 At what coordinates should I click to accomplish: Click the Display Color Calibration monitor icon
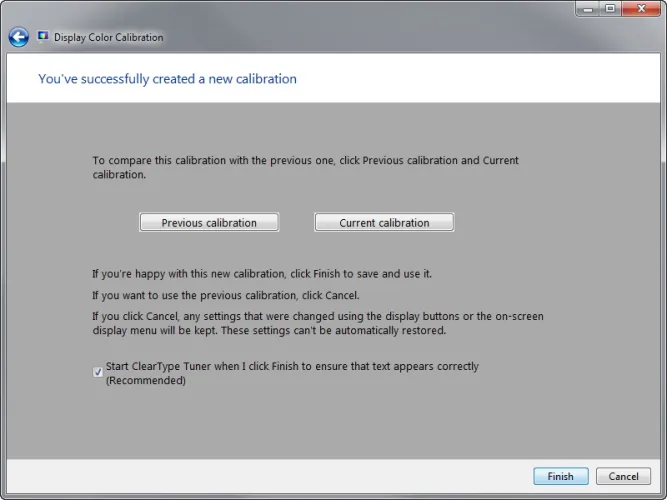pyautogui.click(x=43, y=37)
